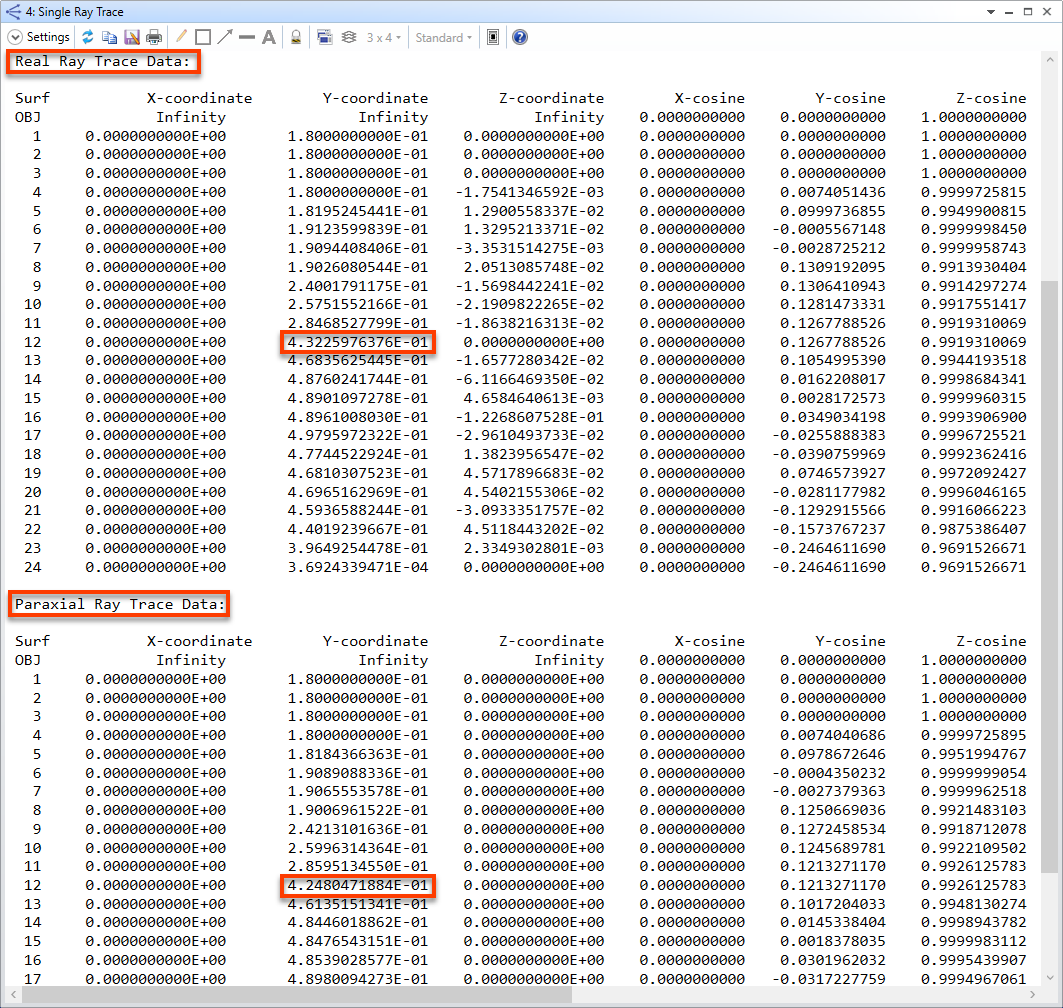The height and width of the screenshot is (1008, 1063).
Task: Click the value 0.9875386407
Action: pos(973,529)
